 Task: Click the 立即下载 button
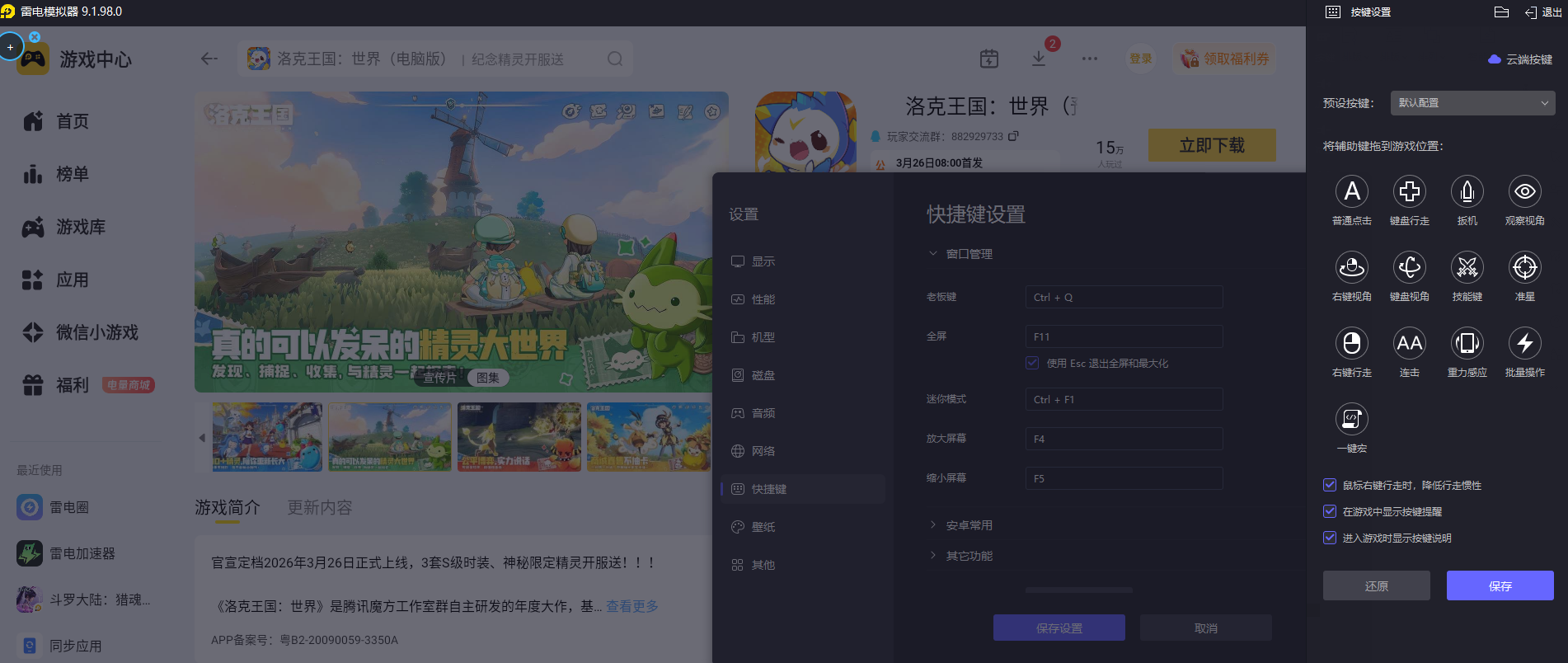1212,145
